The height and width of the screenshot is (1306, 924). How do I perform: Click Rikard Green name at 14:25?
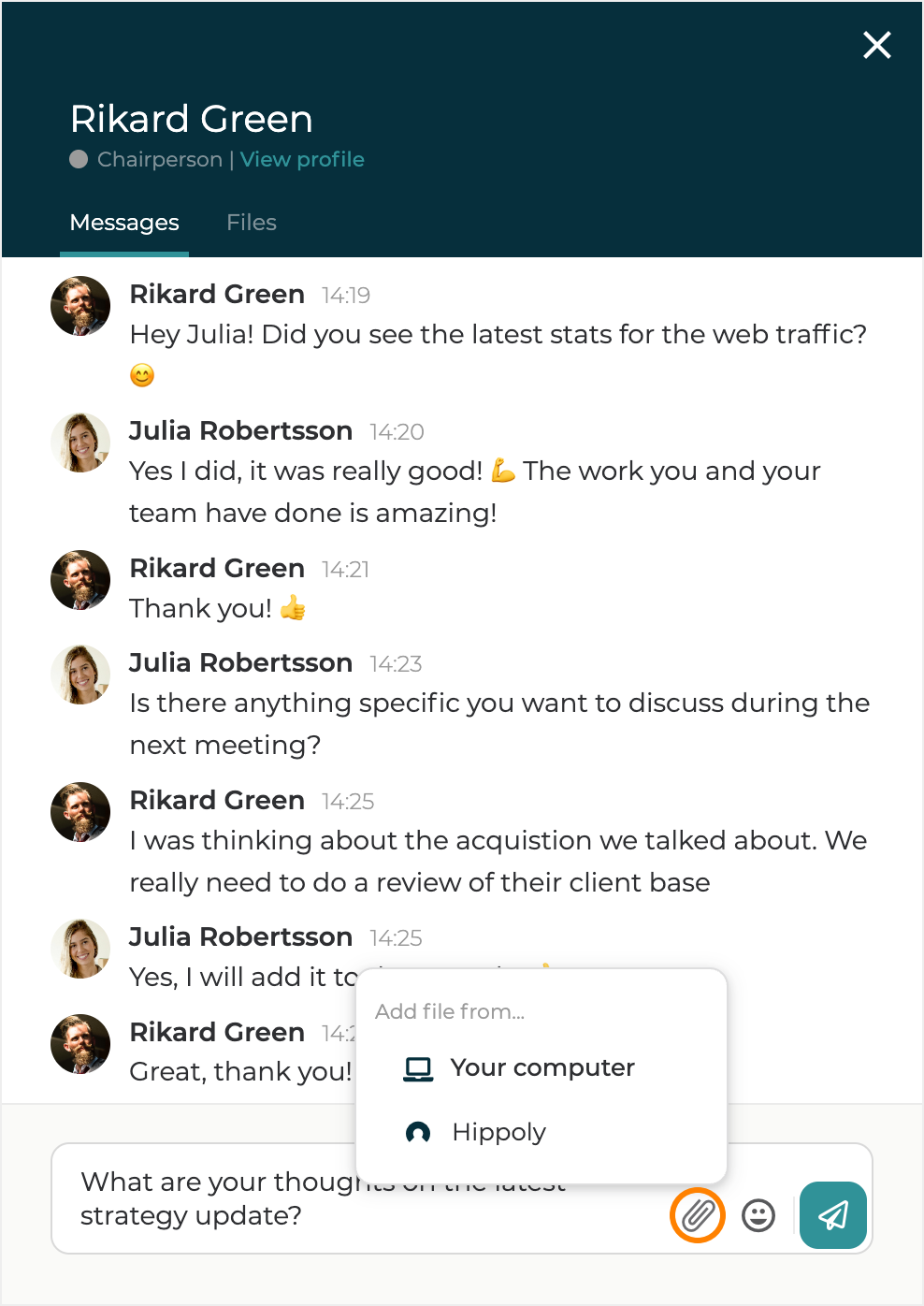pos(217,800)
